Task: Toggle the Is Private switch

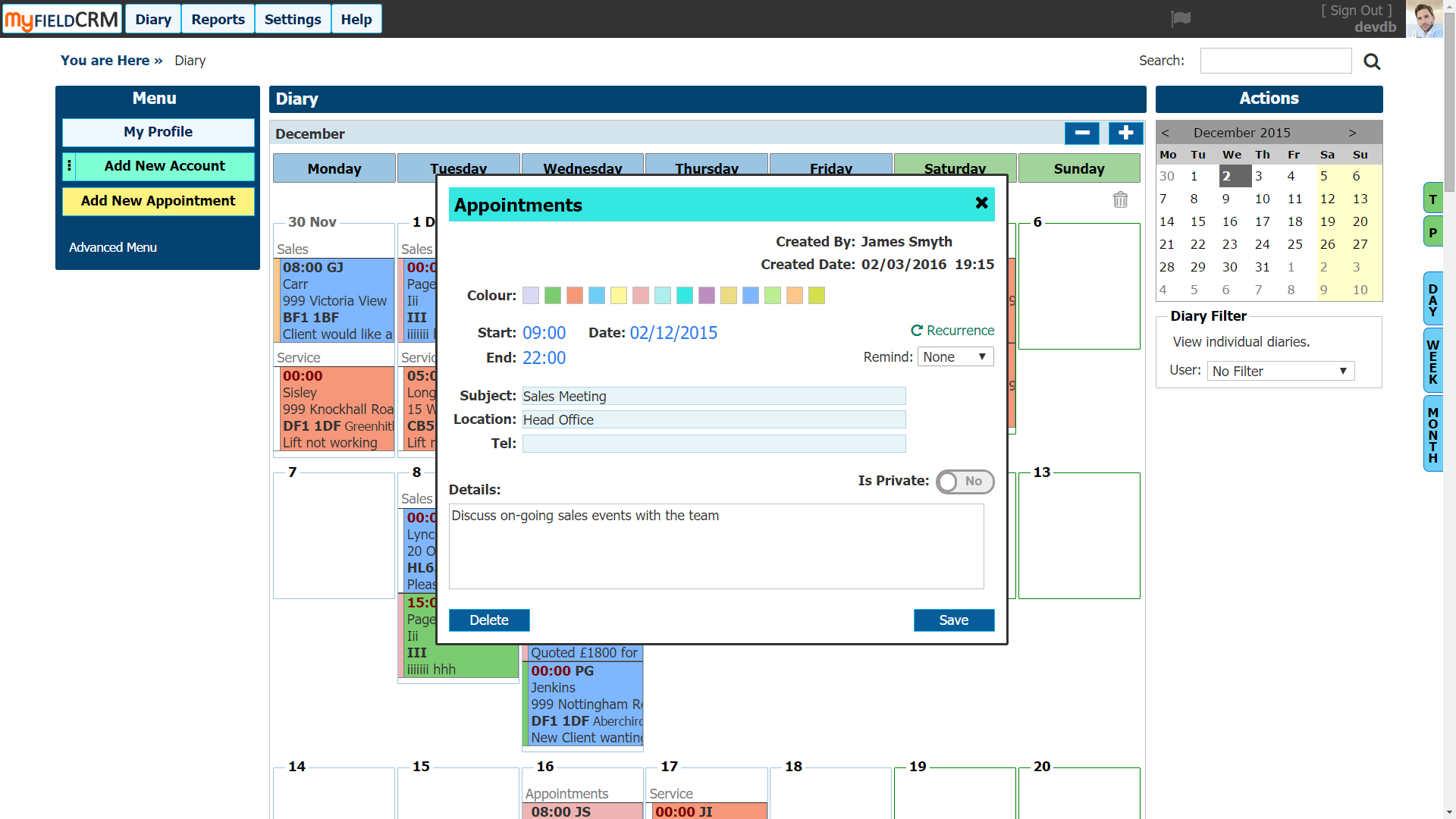Action: (x=965, y=482)
